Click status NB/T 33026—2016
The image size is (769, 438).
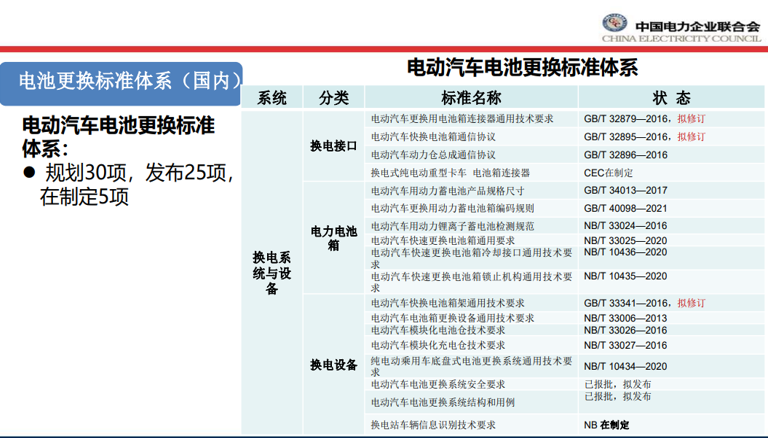coord(625,331)
